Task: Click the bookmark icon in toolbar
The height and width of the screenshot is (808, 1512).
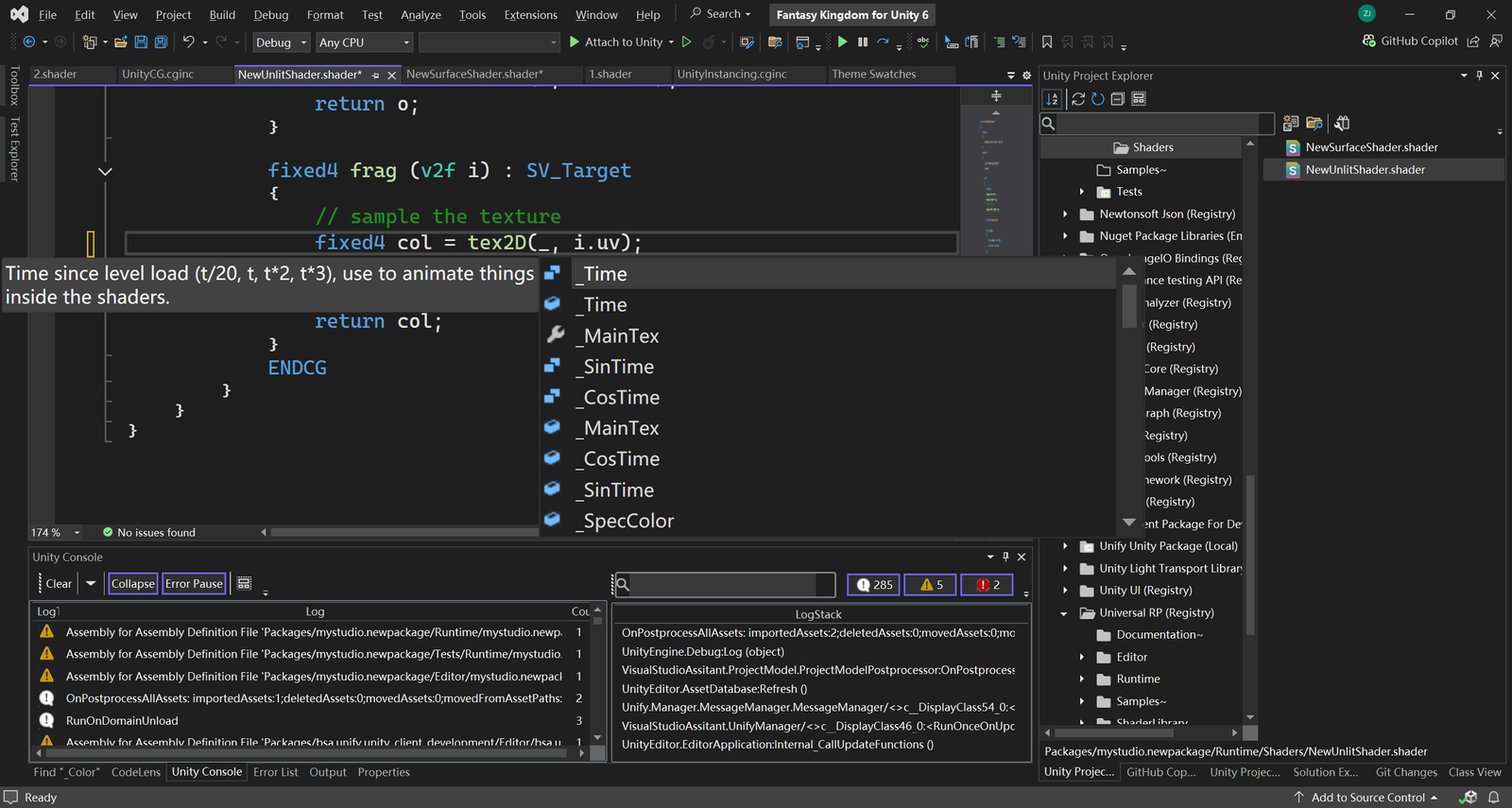Action: (x=1047, y=43)
